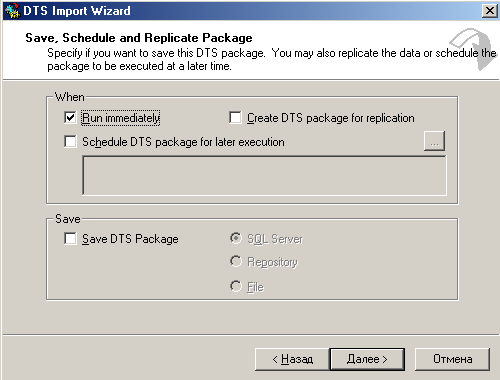The height and width of the screenshot is (380, 500).
Task: Click the empty schedule description box
Action: click(264, 175)
